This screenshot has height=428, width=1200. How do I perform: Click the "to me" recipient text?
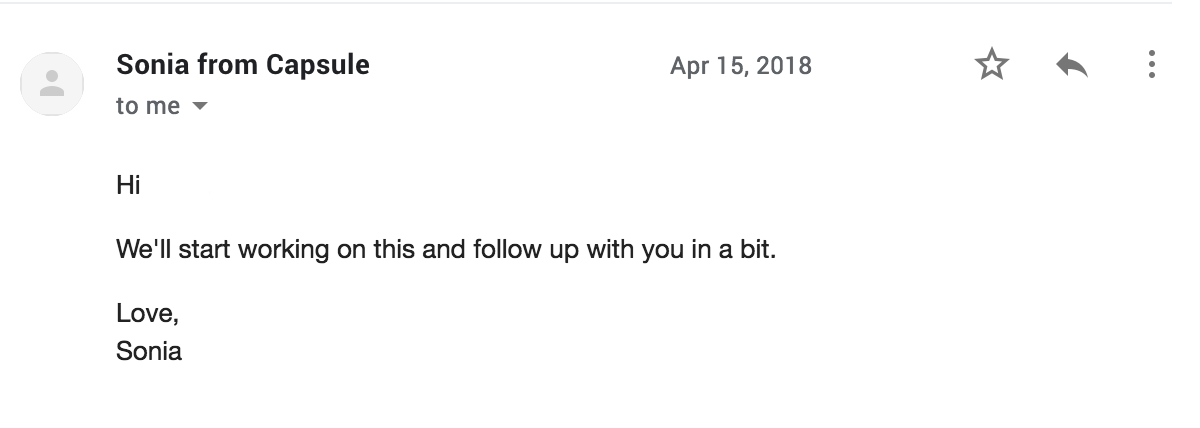(x=148, y=106)
